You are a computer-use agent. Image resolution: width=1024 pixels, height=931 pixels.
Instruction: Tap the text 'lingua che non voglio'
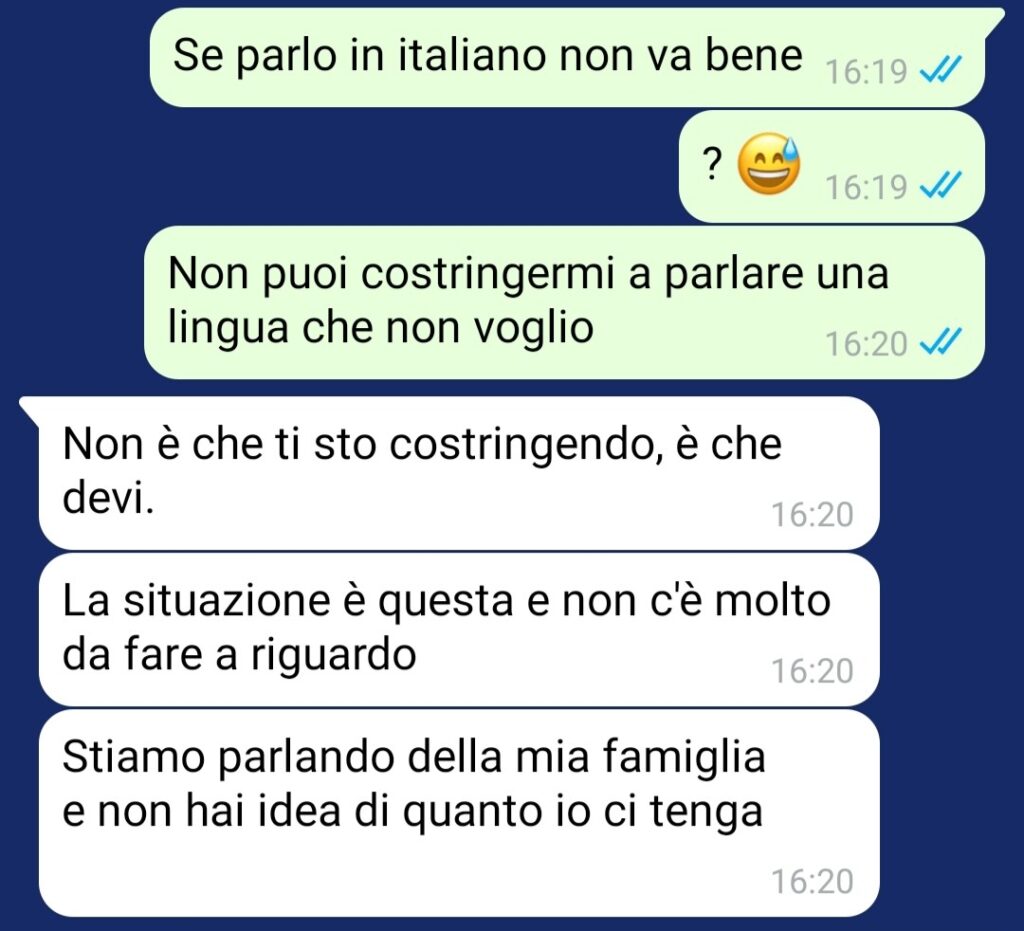pos(380,326)
